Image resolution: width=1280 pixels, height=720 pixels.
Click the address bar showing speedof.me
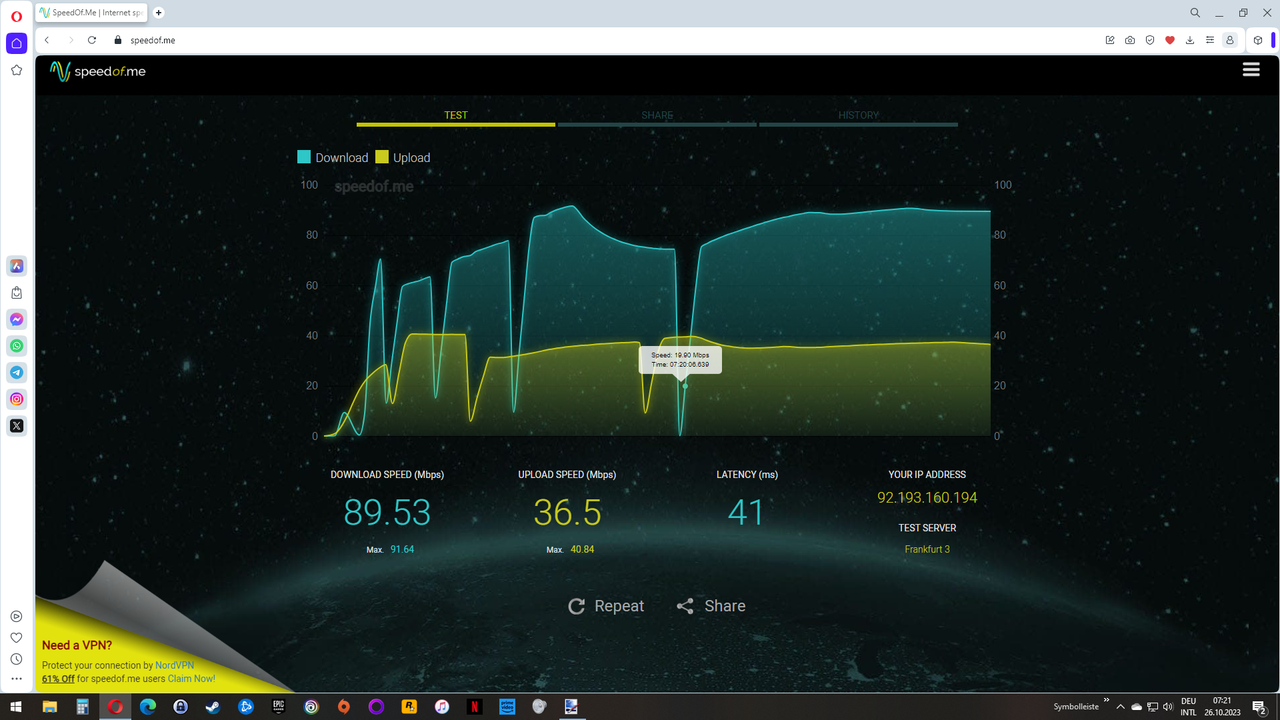pyautogui.click(x=600, y=40)
